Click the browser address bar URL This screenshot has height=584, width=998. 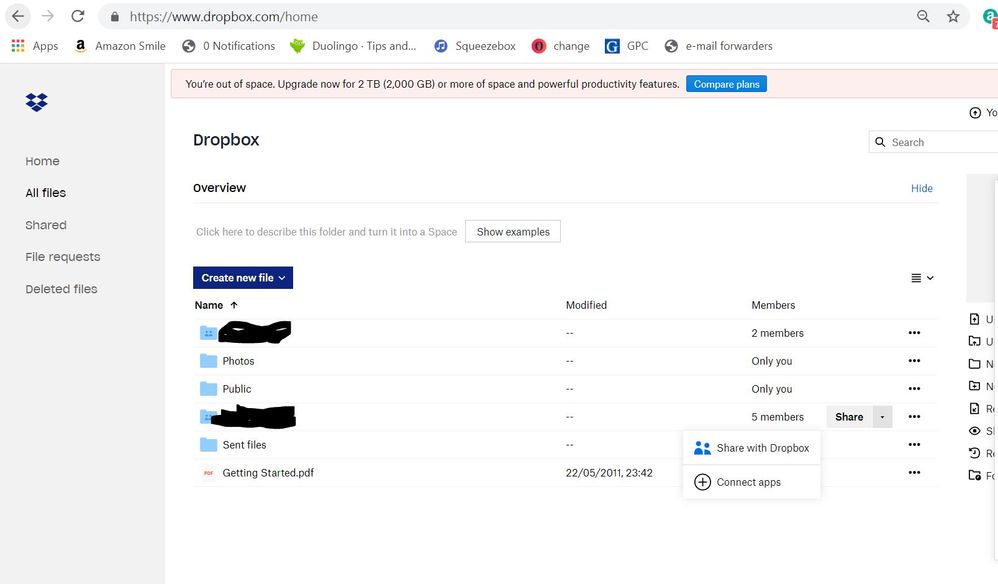[x=223, y=17]
